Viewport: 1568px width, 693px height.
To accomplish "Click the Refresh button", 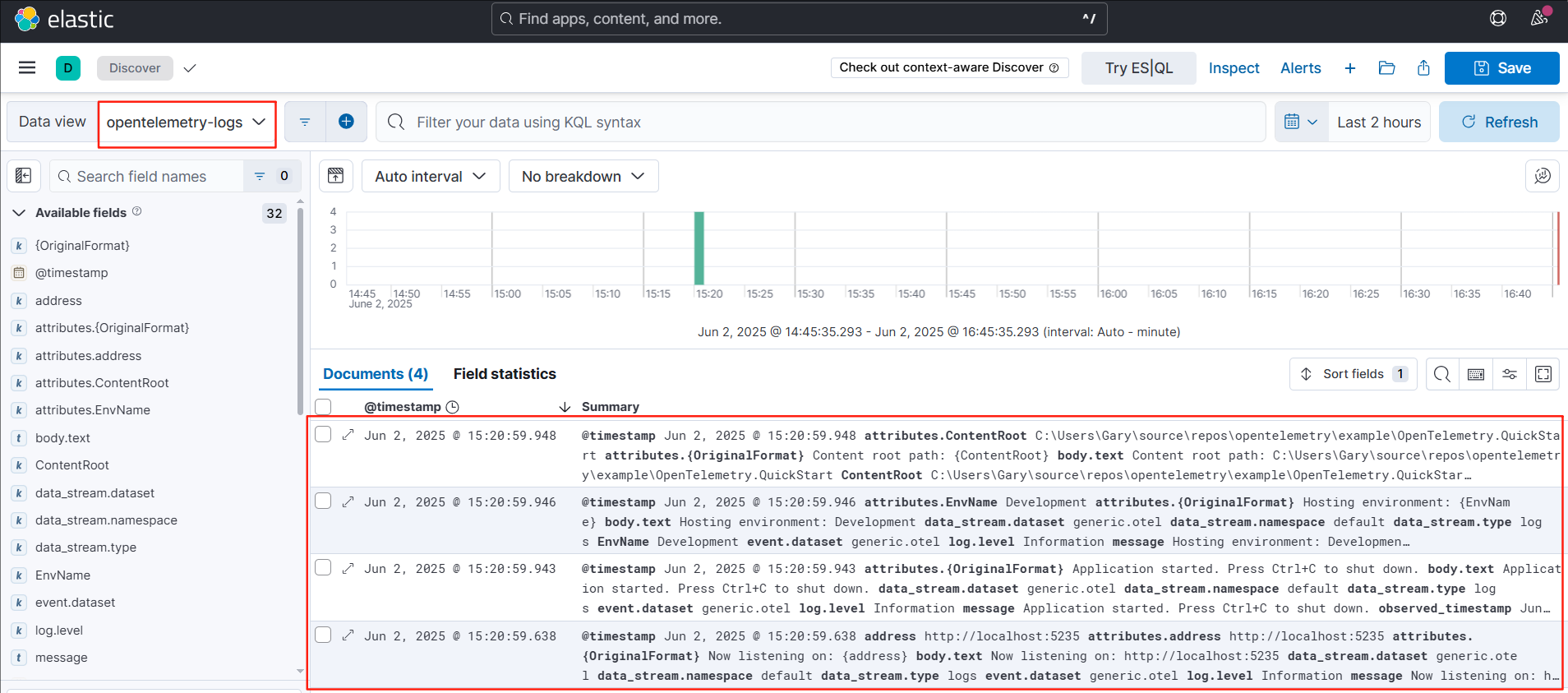I will pos(1499,122).
